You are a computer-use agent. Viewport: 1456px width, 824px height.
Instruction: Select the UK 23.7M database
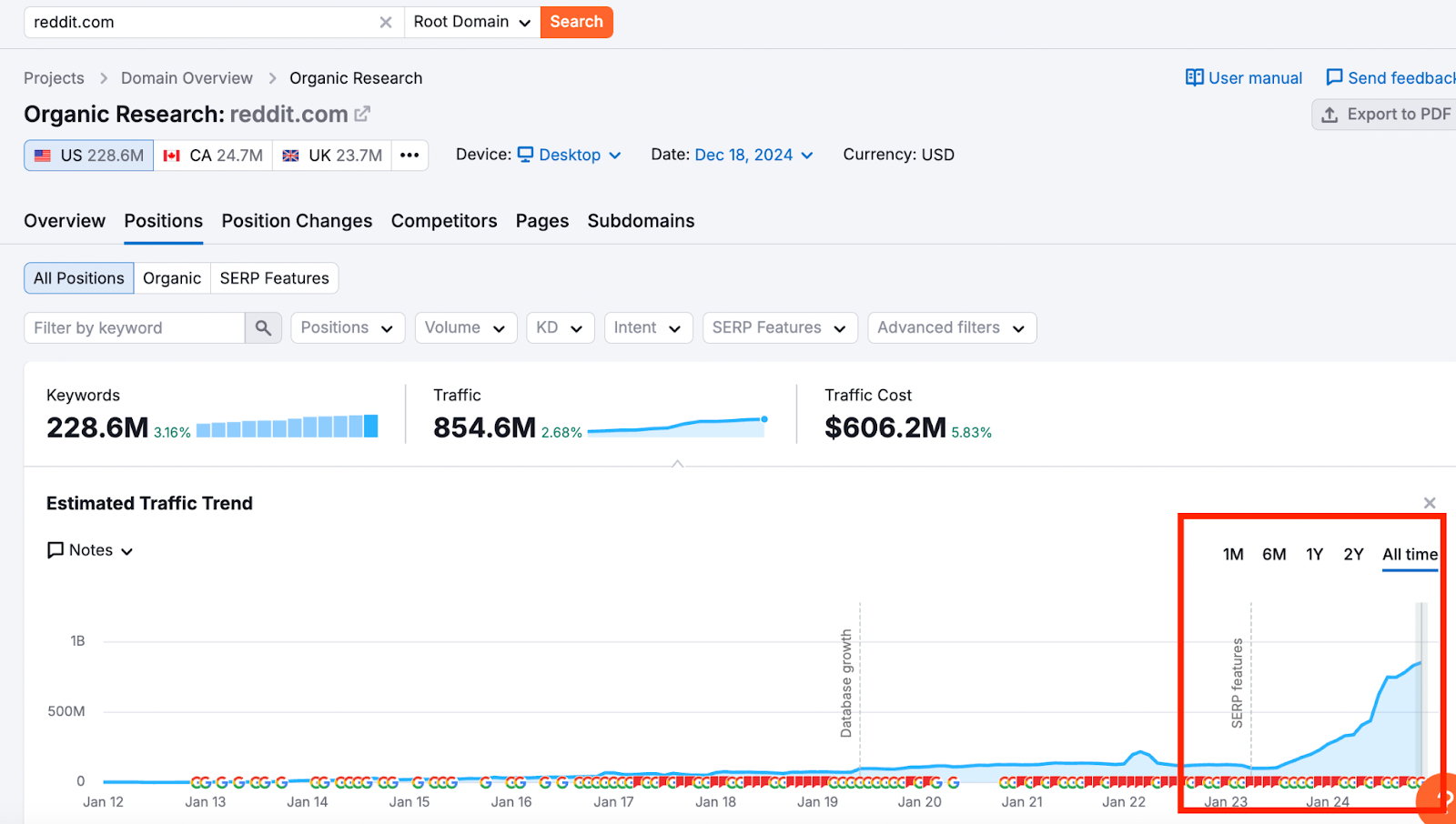(x=332, y=156)
